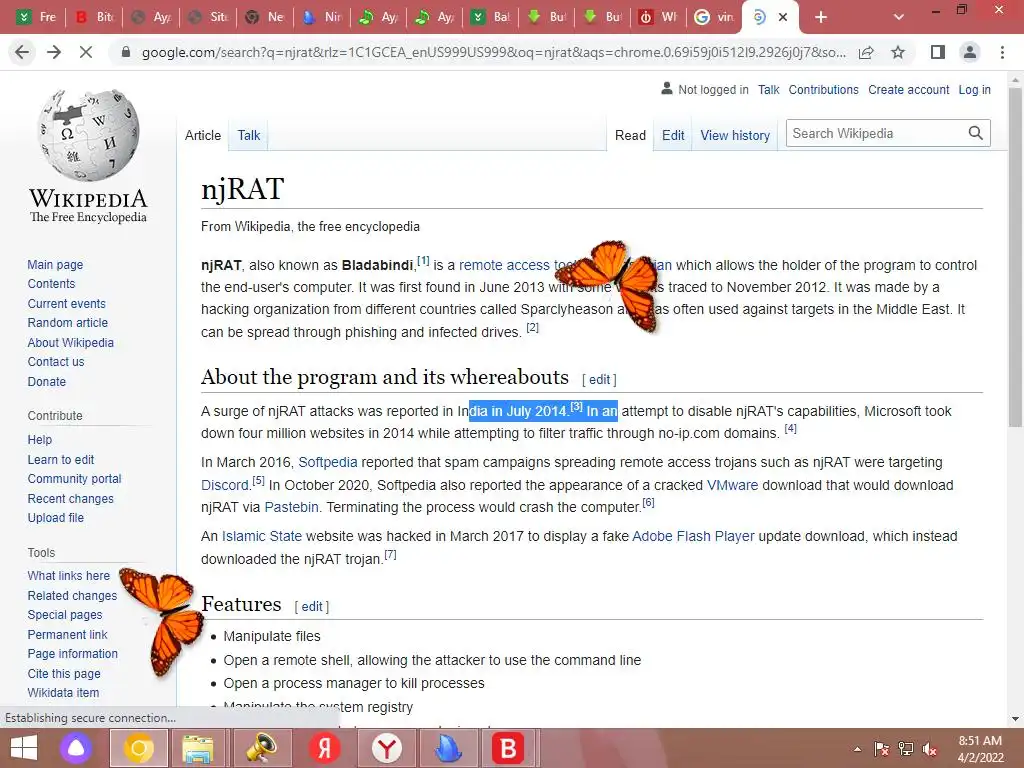The height and width of the screenshot is (768, 1024).
Task: Open the Discord article link
Action: [225, 485]
